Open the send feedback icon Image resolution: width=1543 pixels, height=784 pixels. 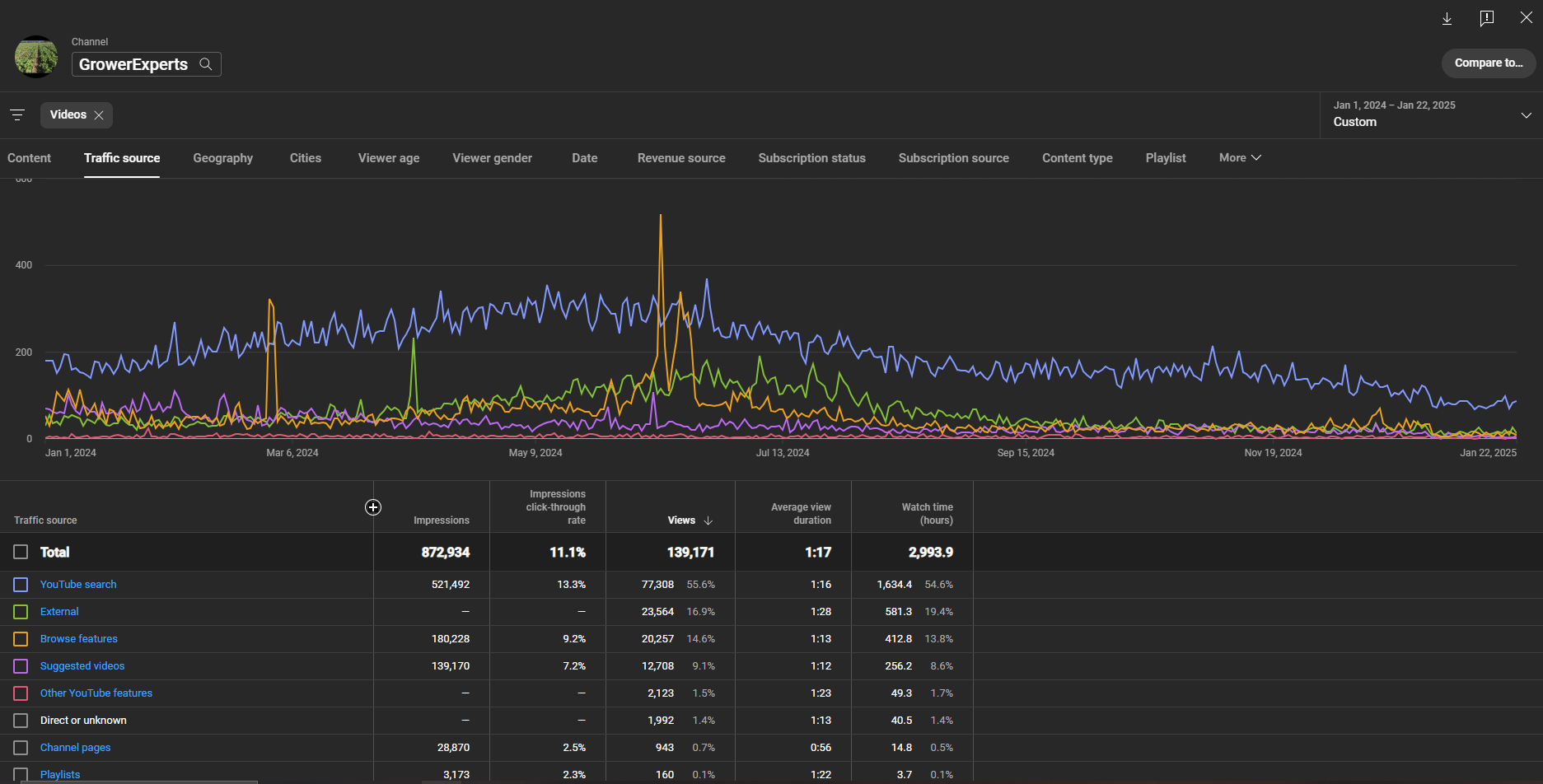pos(1486,18)
